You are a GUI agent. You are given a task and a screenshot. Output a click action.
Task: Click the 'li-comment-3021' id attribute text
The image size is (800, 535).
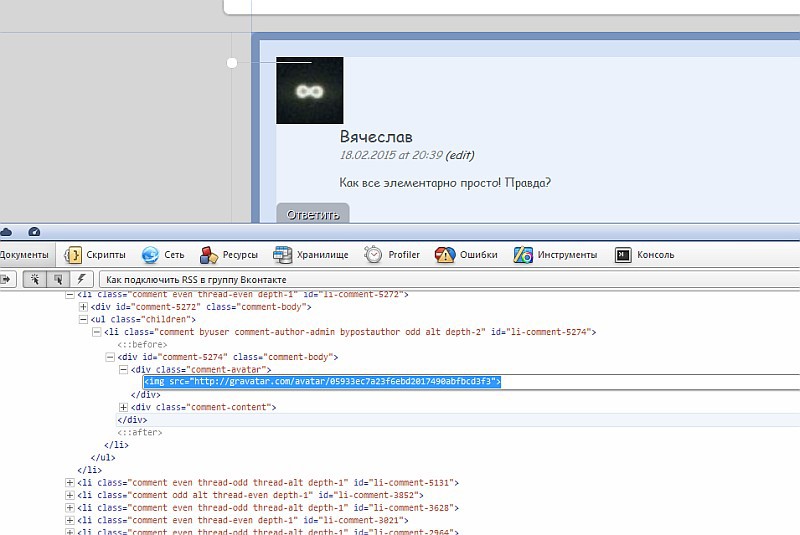pos(356,520)
